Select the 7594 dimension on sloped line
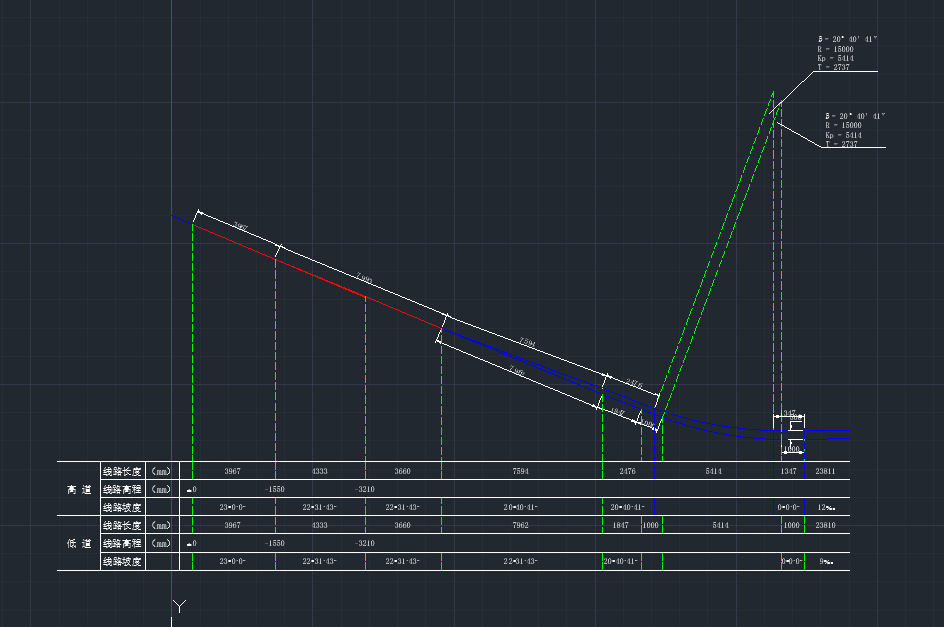Viewport: 944px width, 627px height. point(527,343)
